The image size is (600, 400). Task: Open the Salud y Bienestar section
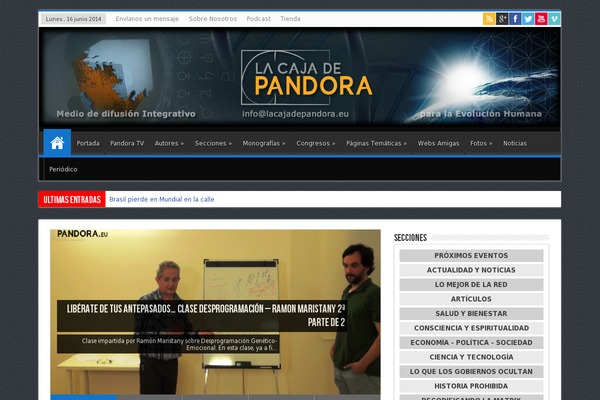point(471,313)
